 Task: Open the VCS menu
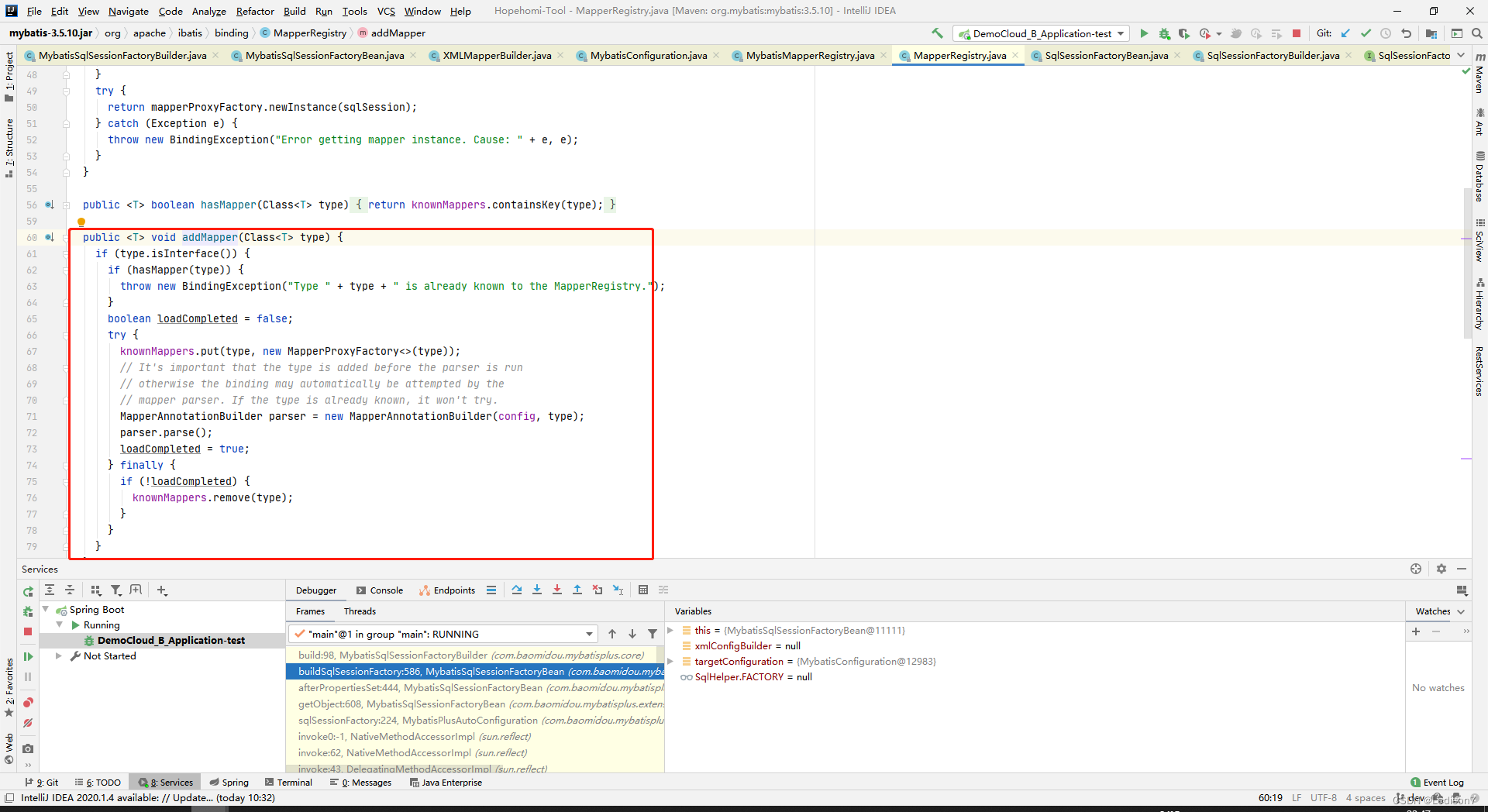[386, 11]
